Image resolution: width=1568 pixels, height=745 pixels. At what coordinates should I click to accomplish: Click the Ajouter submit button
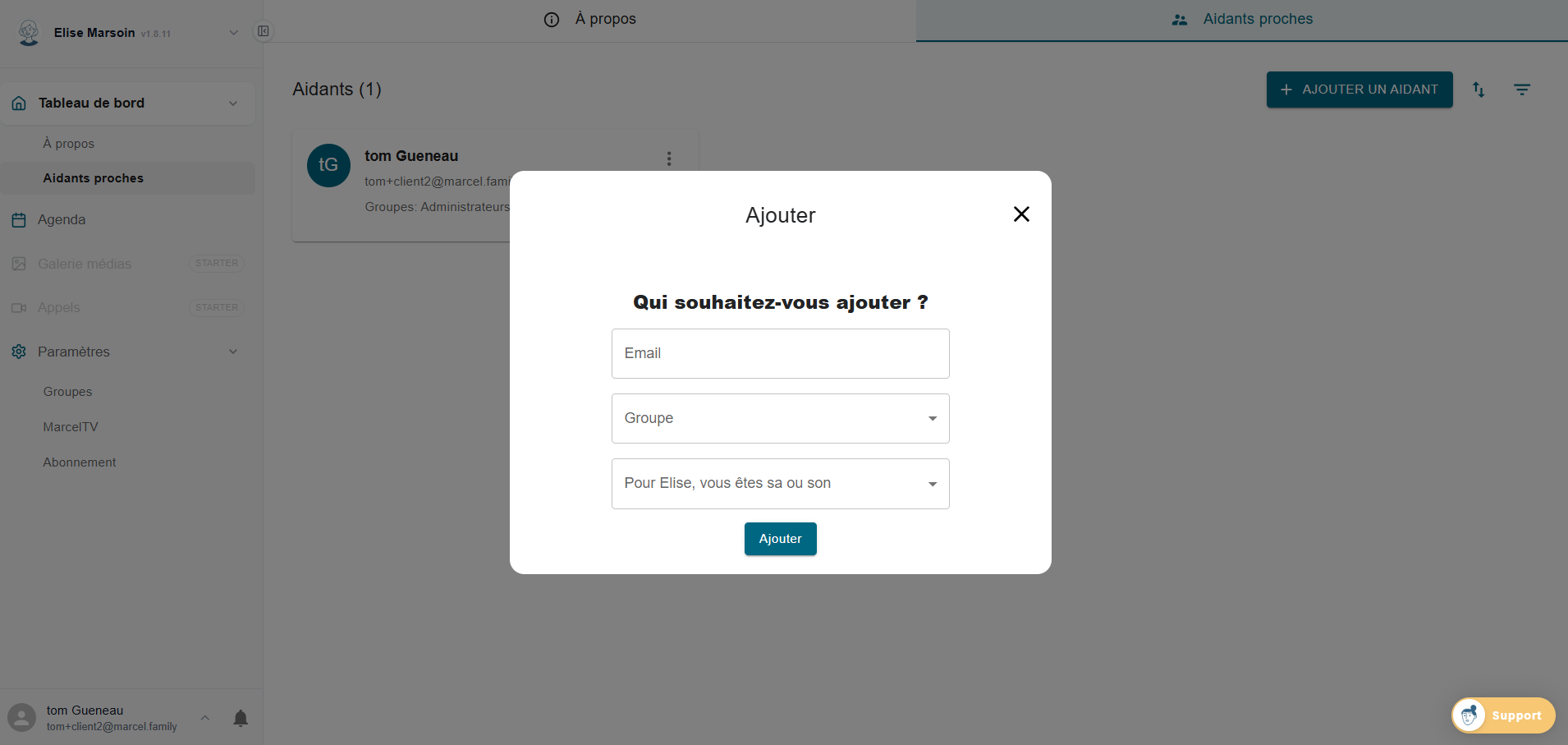pyautogui.click(x=780, y=539)
